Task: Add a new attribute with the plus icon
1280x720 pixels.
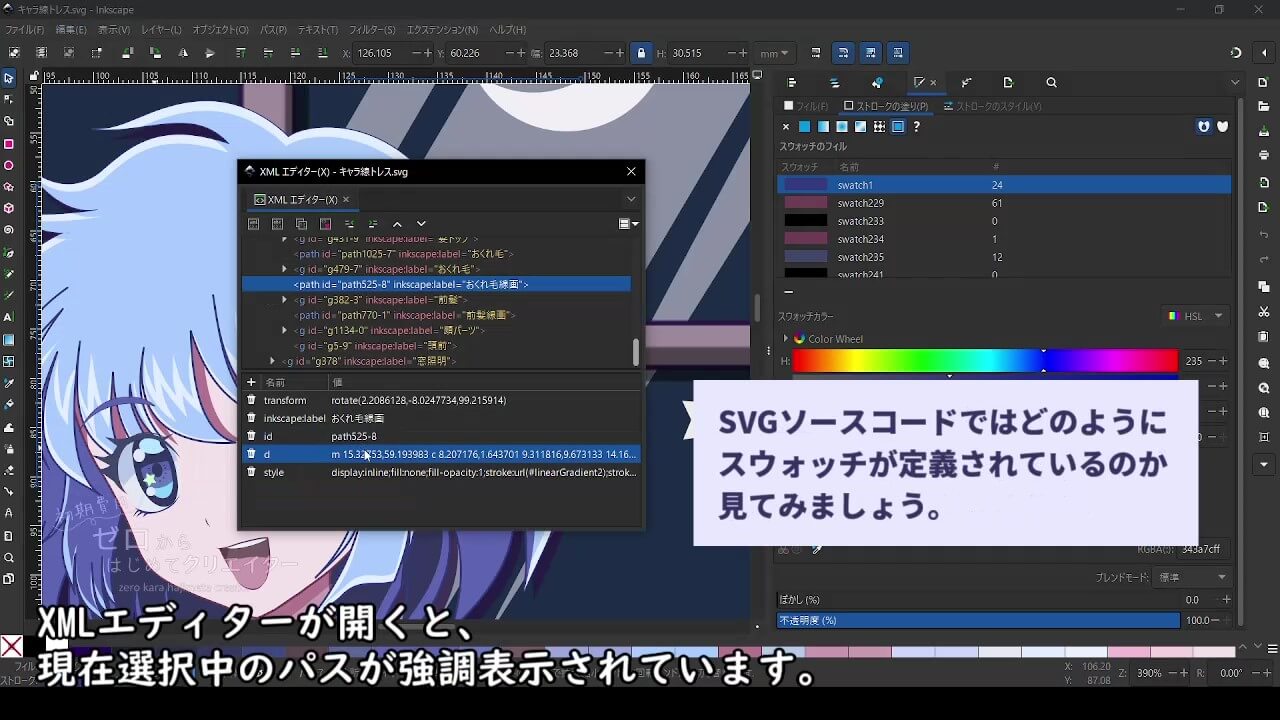Action: click(251, 382)
